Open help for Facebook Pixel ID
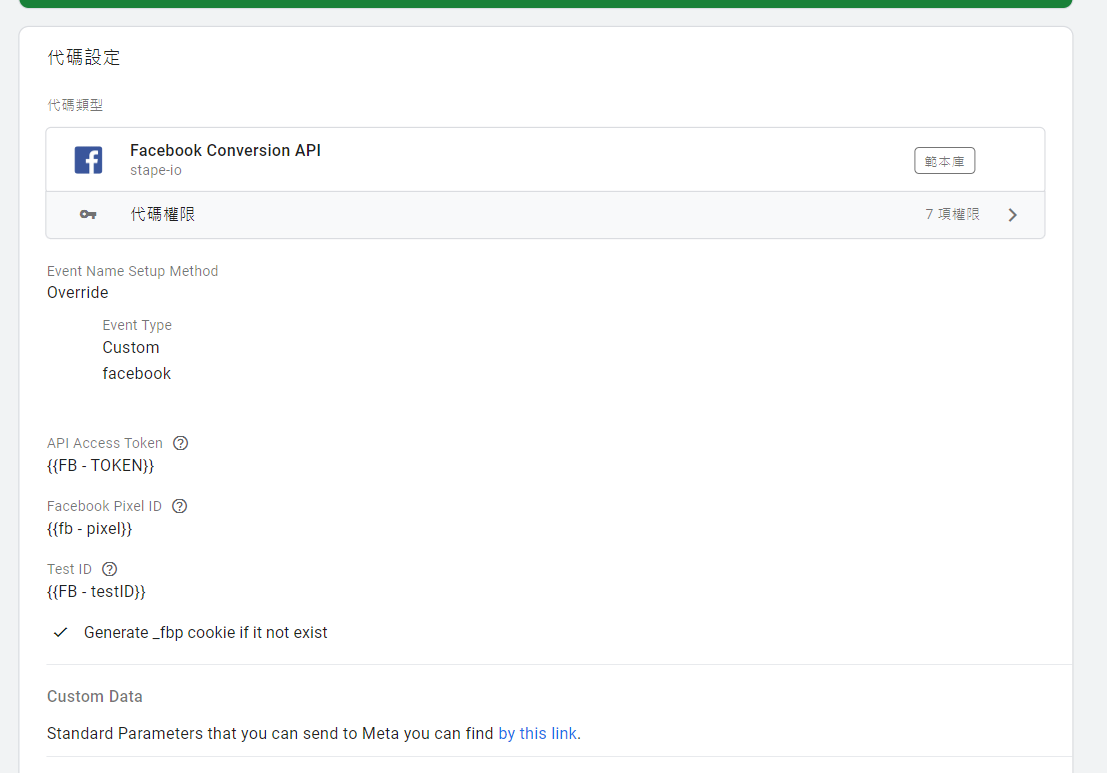 (180, 506)
